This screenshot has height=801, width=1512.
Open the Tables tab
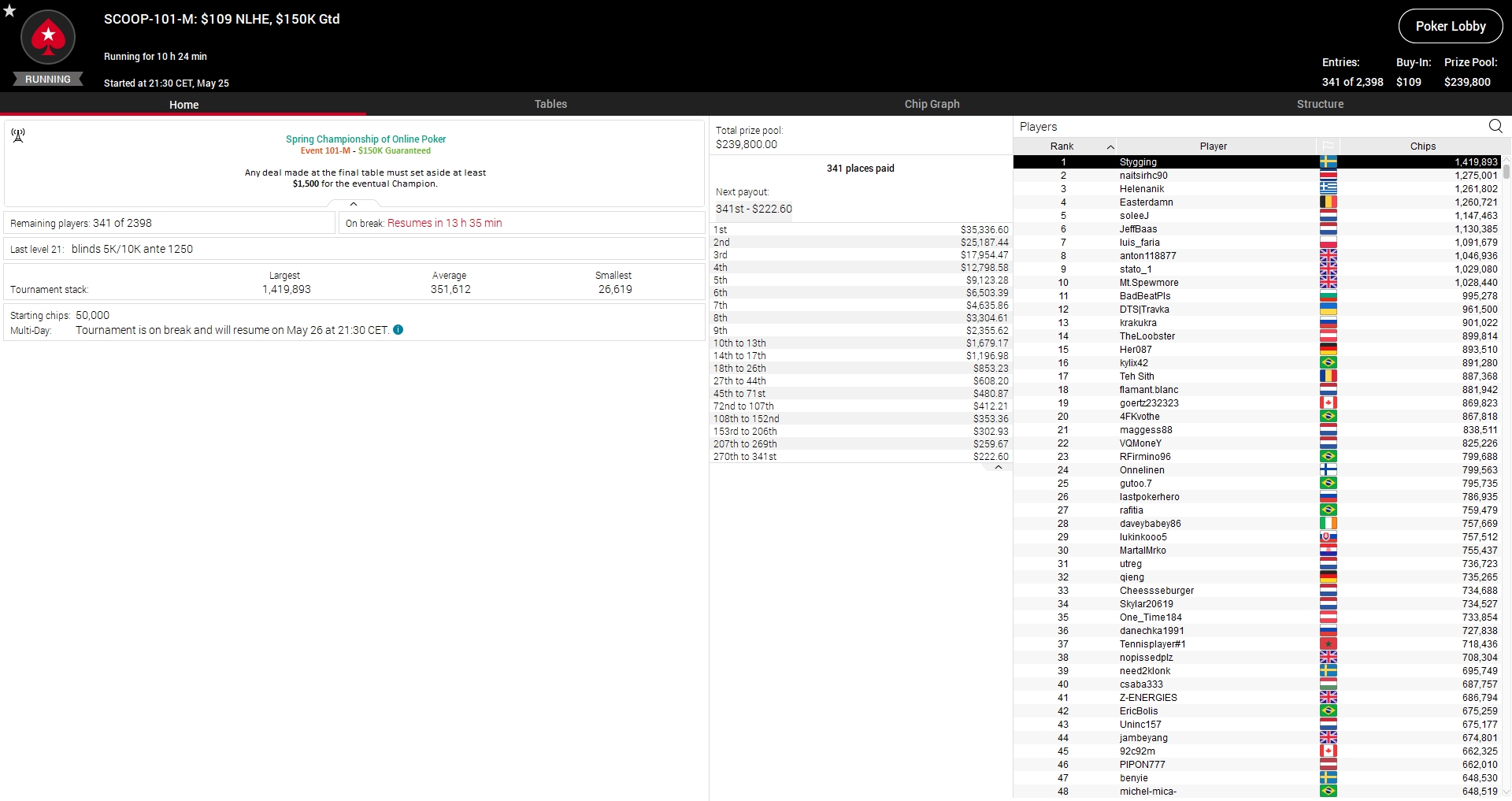[550, 104]
